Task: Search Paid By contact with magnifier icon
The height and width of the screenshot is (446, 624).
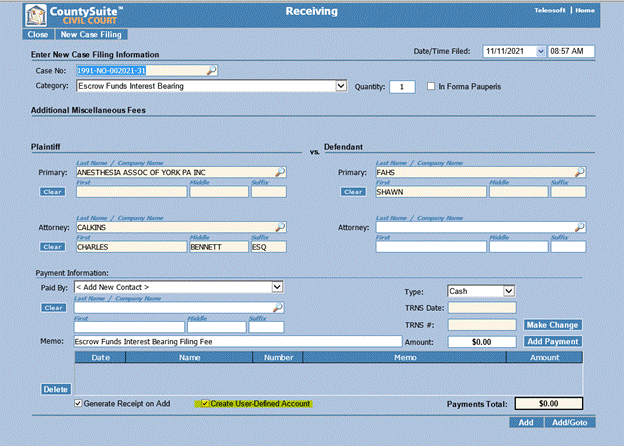Action: [278, 307]
